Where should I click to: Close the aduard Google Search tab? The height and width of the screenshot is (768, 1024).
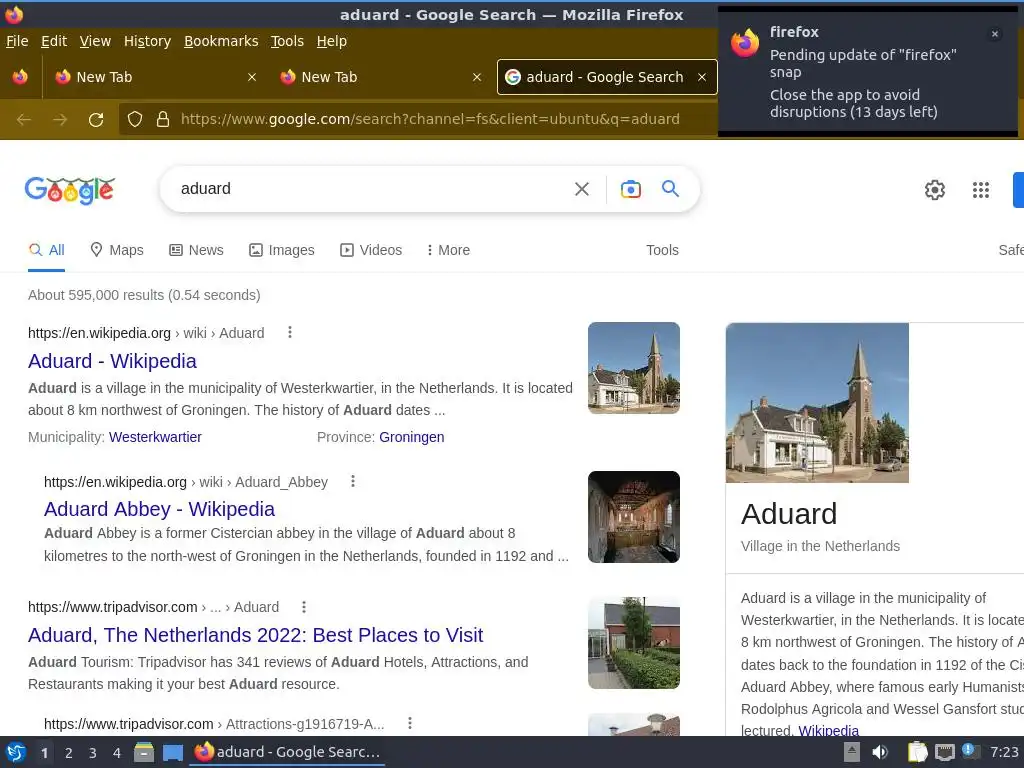pos(702,77)
